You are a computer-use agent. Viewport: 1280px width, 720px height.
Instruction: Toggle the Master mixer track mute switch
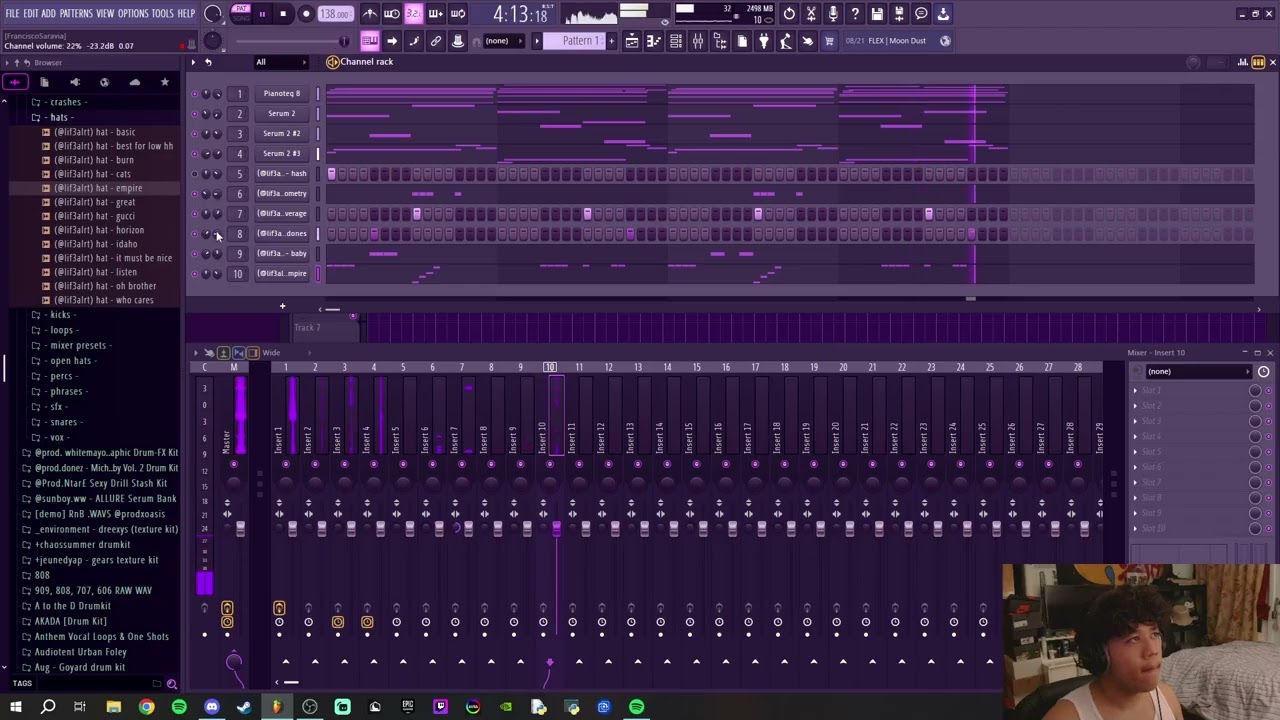[x=234, y=465]
